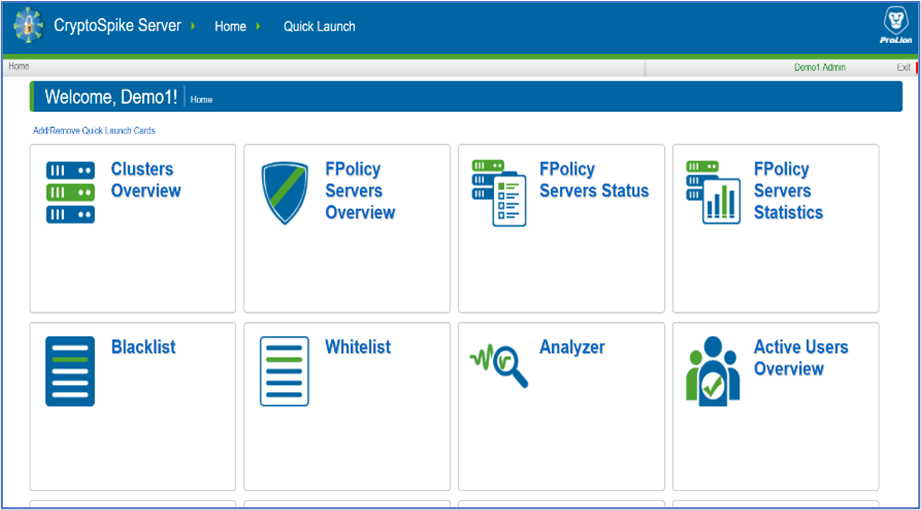Open Active Users Overview title link
This screenshot has width=921, height=510.
(801, 358)
